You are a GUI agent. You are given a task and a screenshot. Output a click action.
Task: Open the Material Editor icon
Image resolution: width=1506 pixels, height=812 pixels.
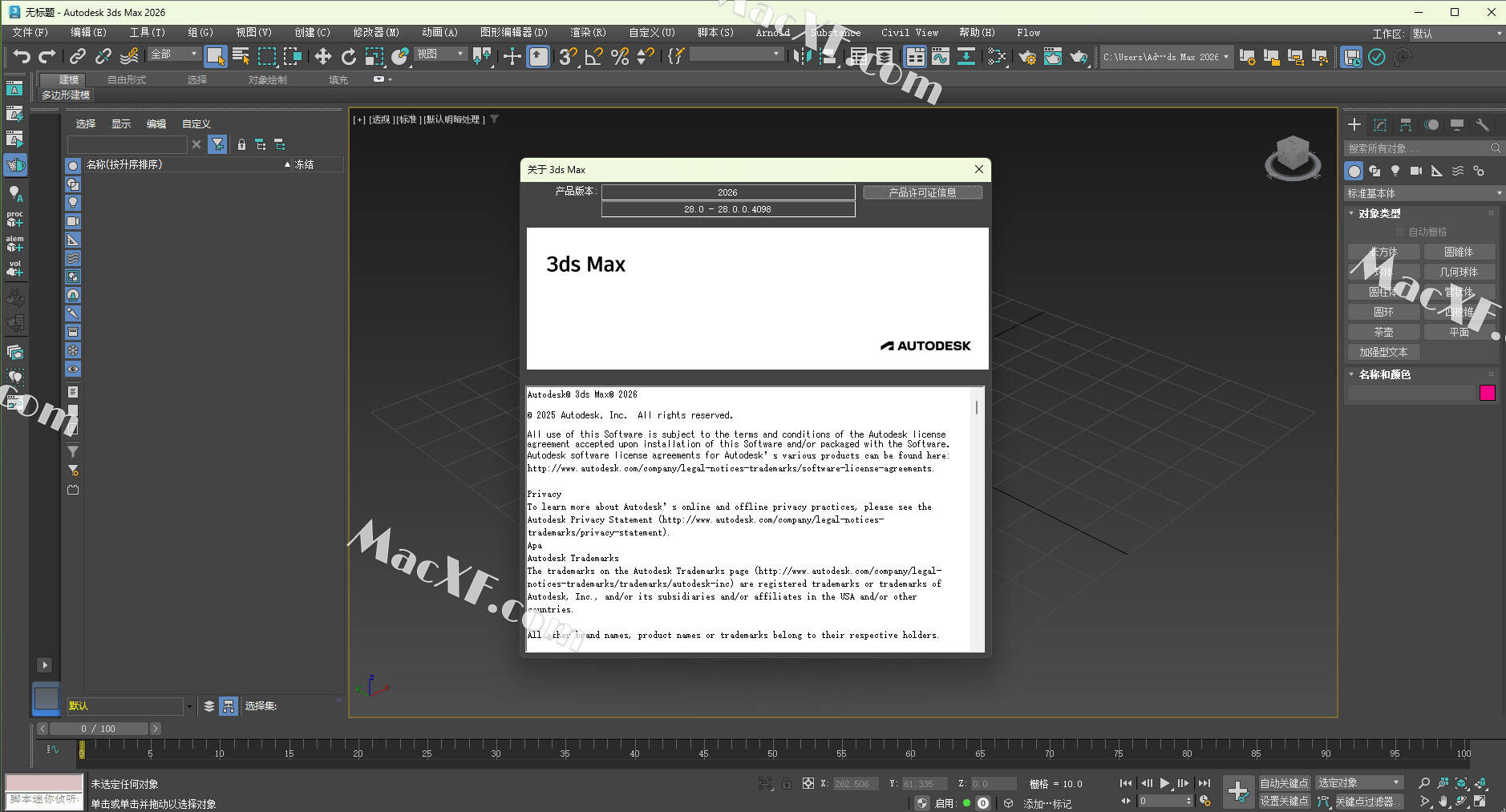point(996,57)
